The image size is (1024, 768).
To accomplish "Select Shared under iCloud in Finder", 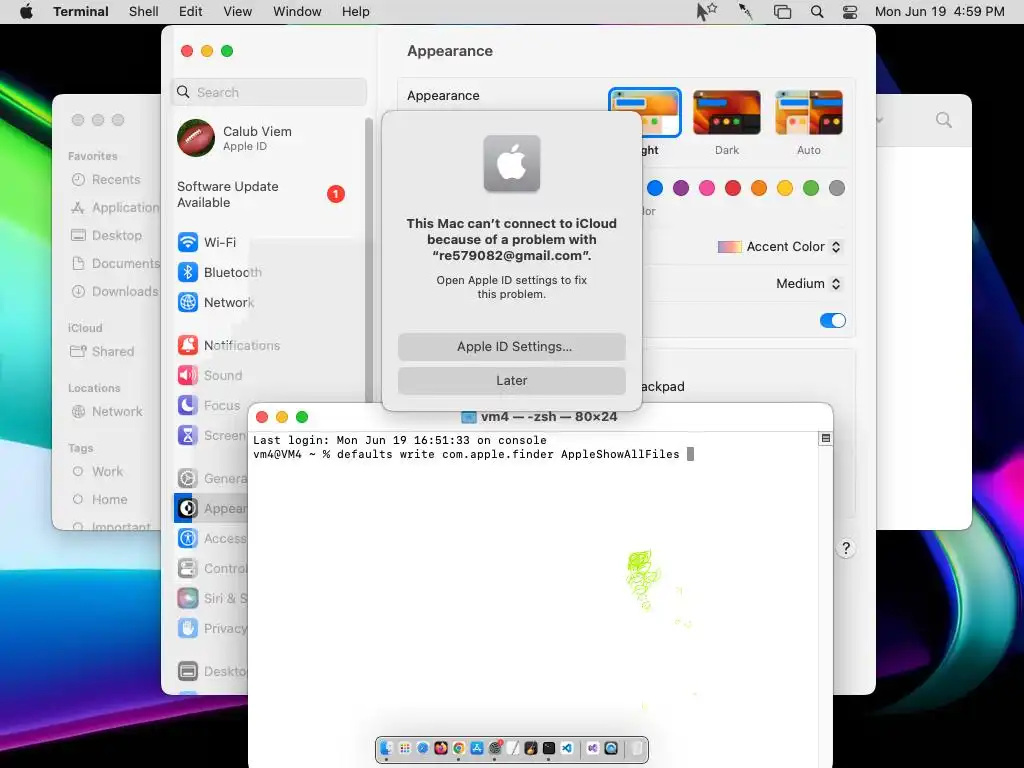I will click(x=103, y=351).
